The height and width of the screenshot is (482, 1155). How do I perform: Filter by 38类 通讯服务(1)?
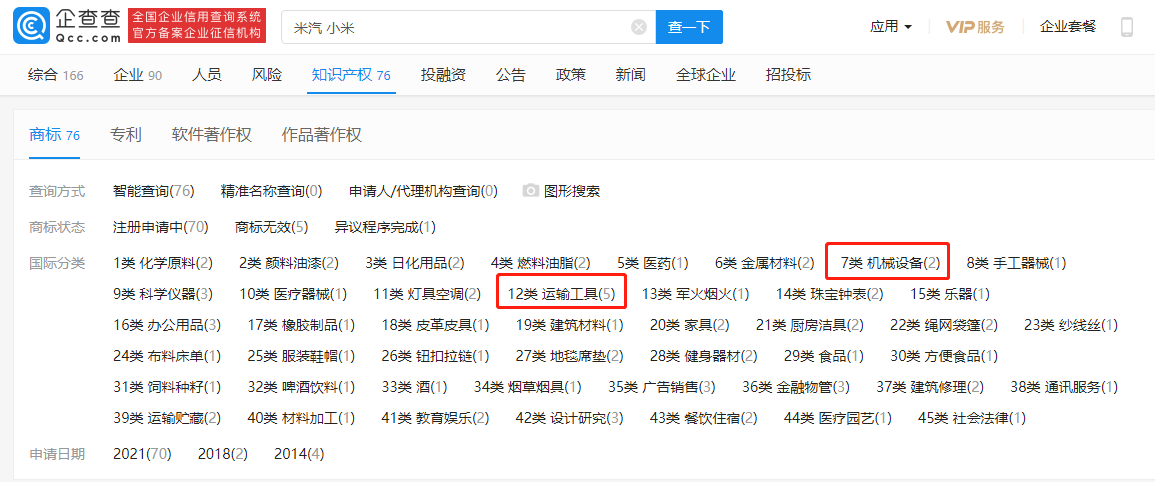click(1064, 387)
